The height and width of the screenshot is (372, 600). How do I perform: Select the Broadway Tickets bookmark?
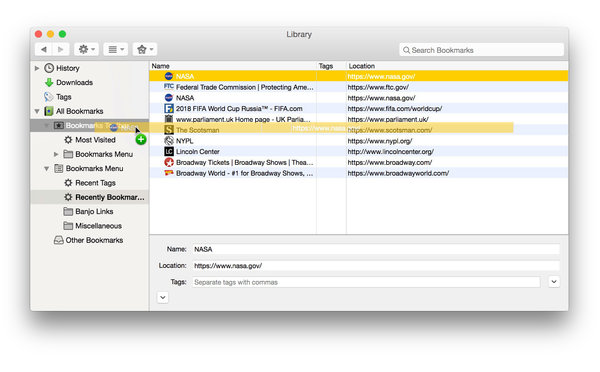(x=359, y=162)
